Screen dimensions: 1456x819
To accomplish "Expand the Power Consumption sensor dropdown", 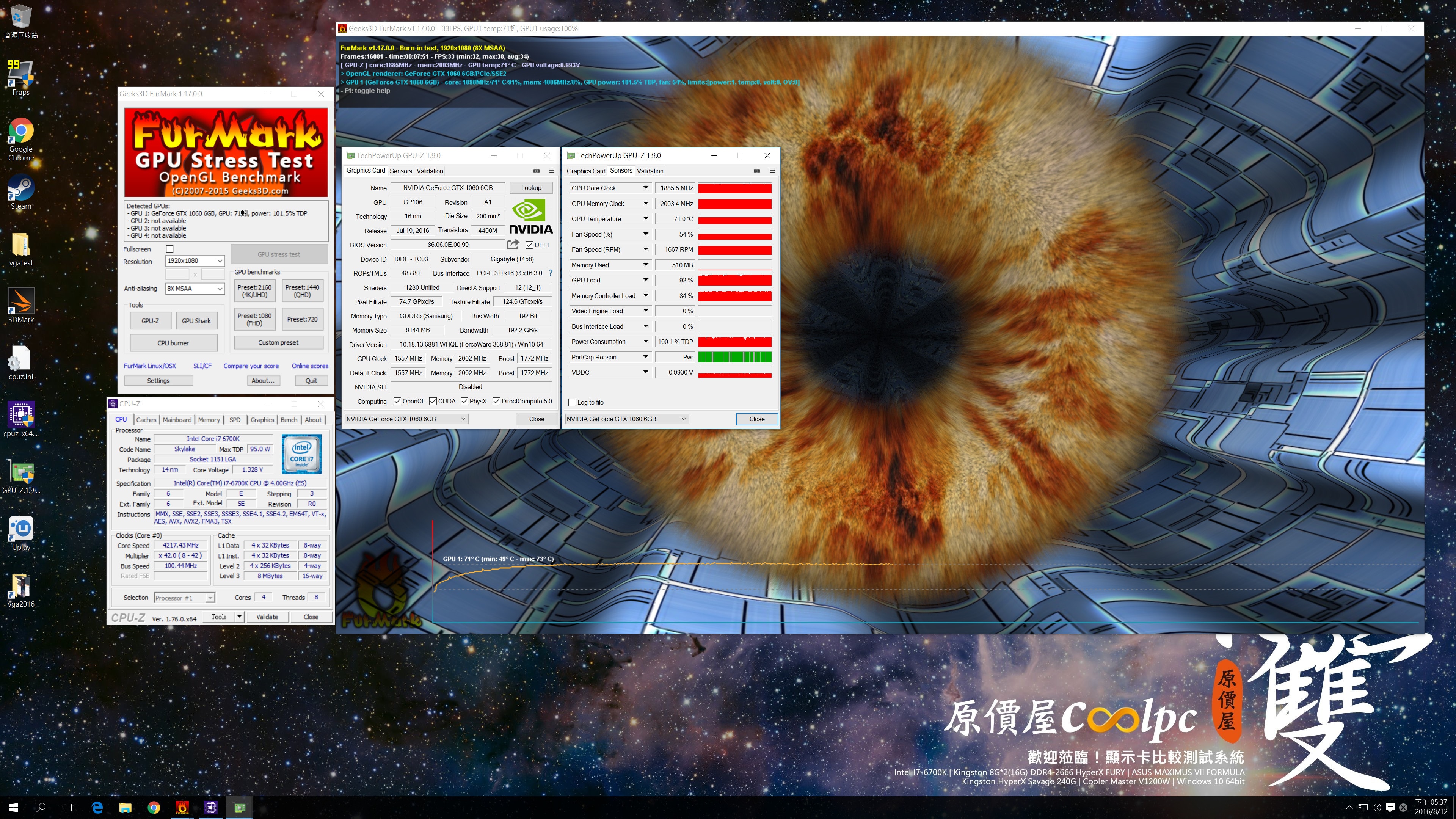I will click(x=645, y=341).
